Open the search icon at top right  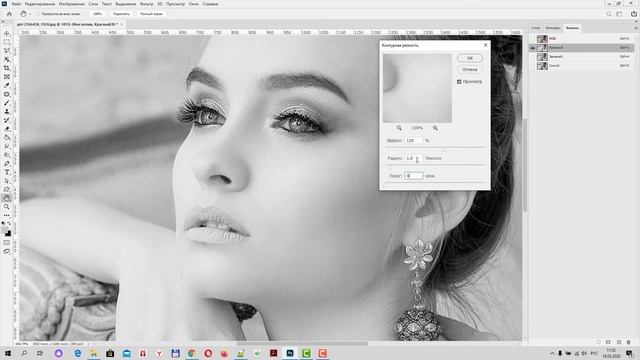(609, 14)
